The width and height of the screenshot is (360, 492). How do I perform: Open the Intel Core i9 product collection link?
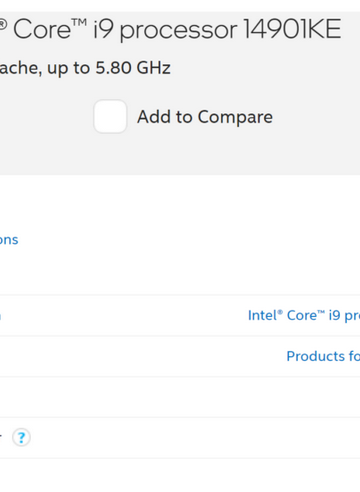(304, 315)
